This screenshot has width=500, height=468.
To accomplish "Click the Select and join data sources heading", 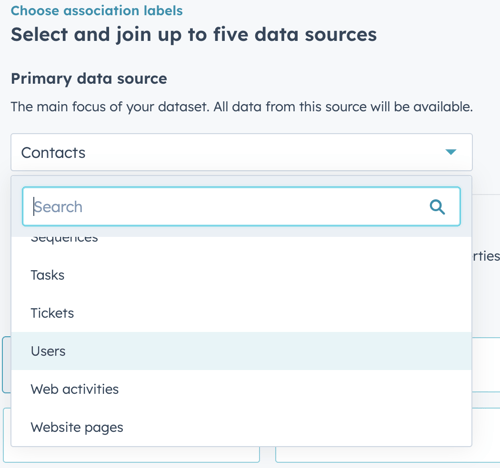I will [x=194, y=35].
